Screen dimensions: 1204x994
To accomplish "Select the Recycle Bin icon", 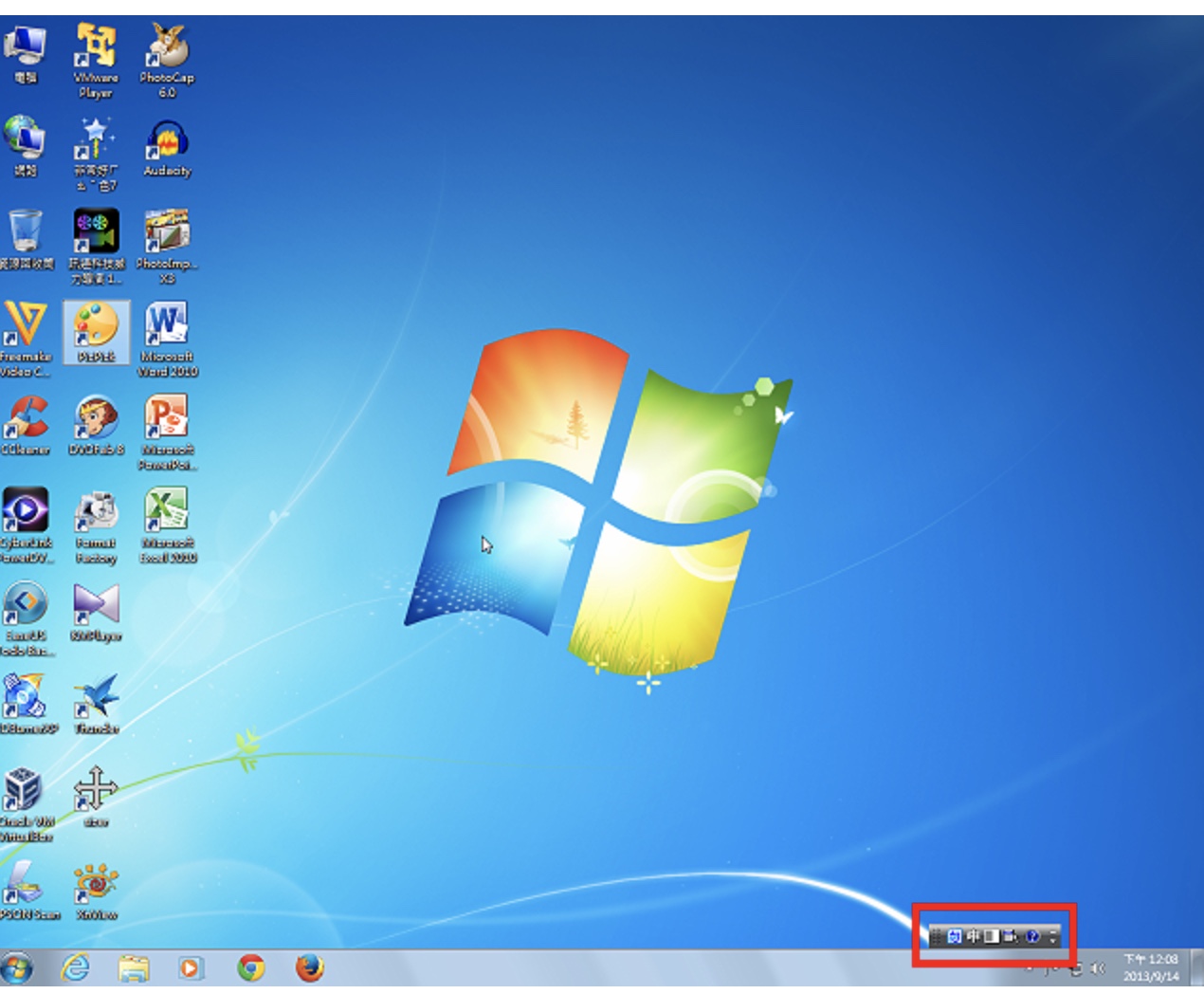I will tap(26, 239).
